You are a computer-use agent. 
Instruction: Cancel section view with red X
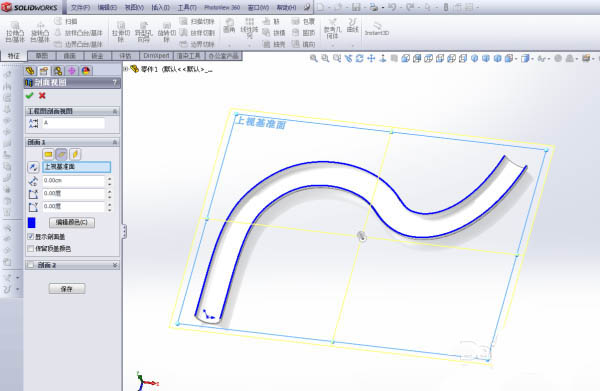(x=42, y=96)
